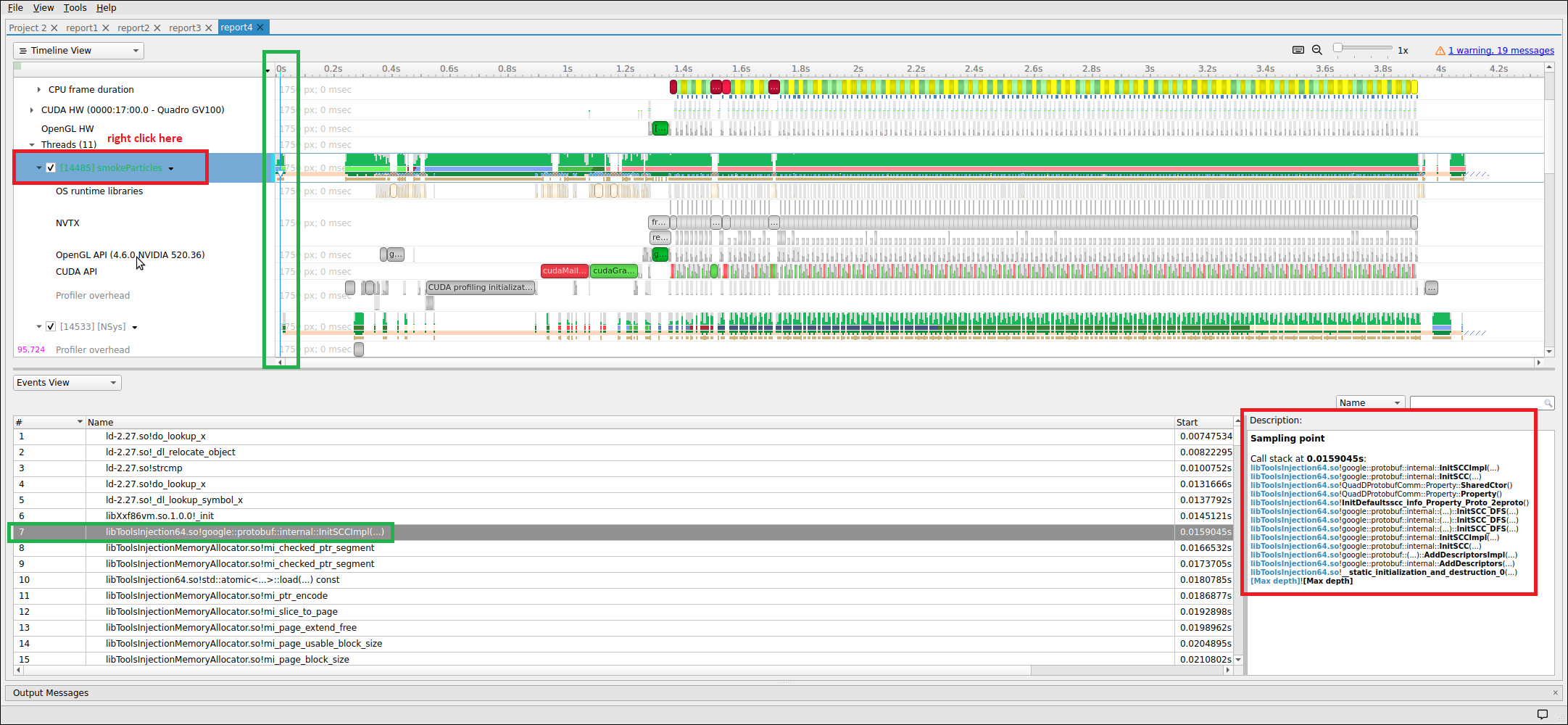Click the timeline zoom slider handle
This screenshot has width=1568, height=725.
1337,48
